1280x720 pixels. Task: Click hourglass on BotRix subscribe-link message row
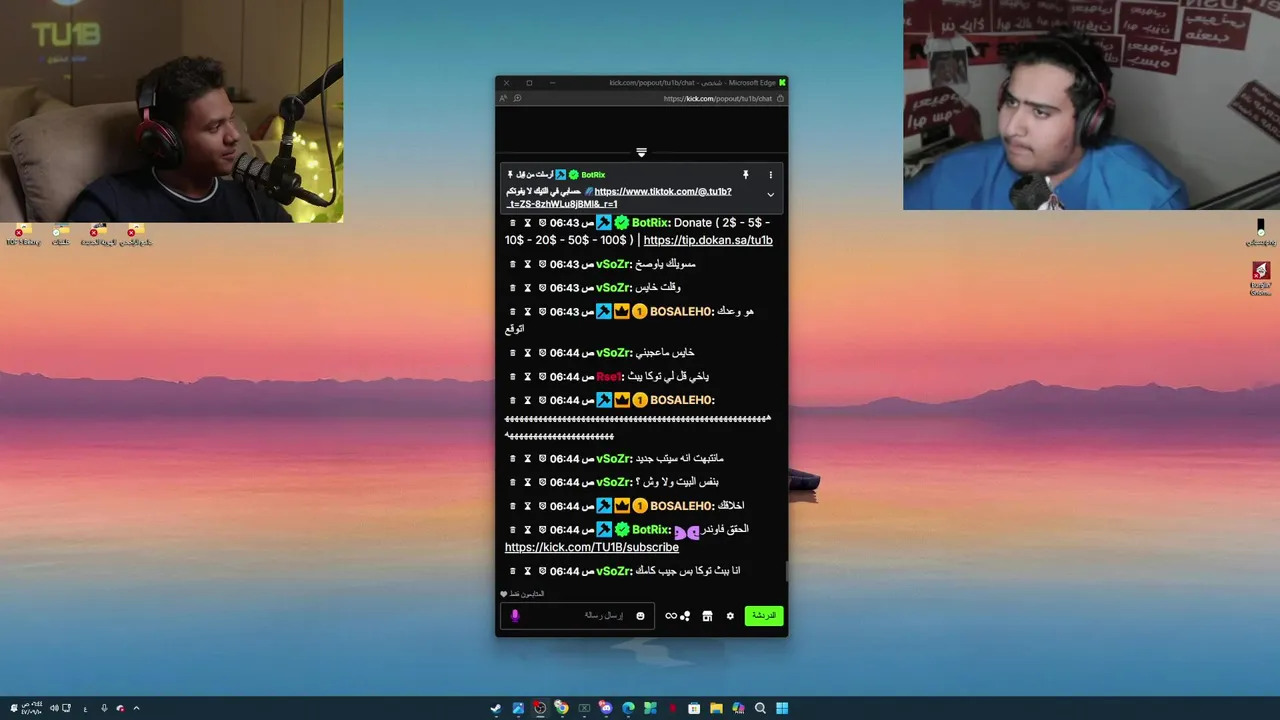pyautogui.click(x=528, y=530)
